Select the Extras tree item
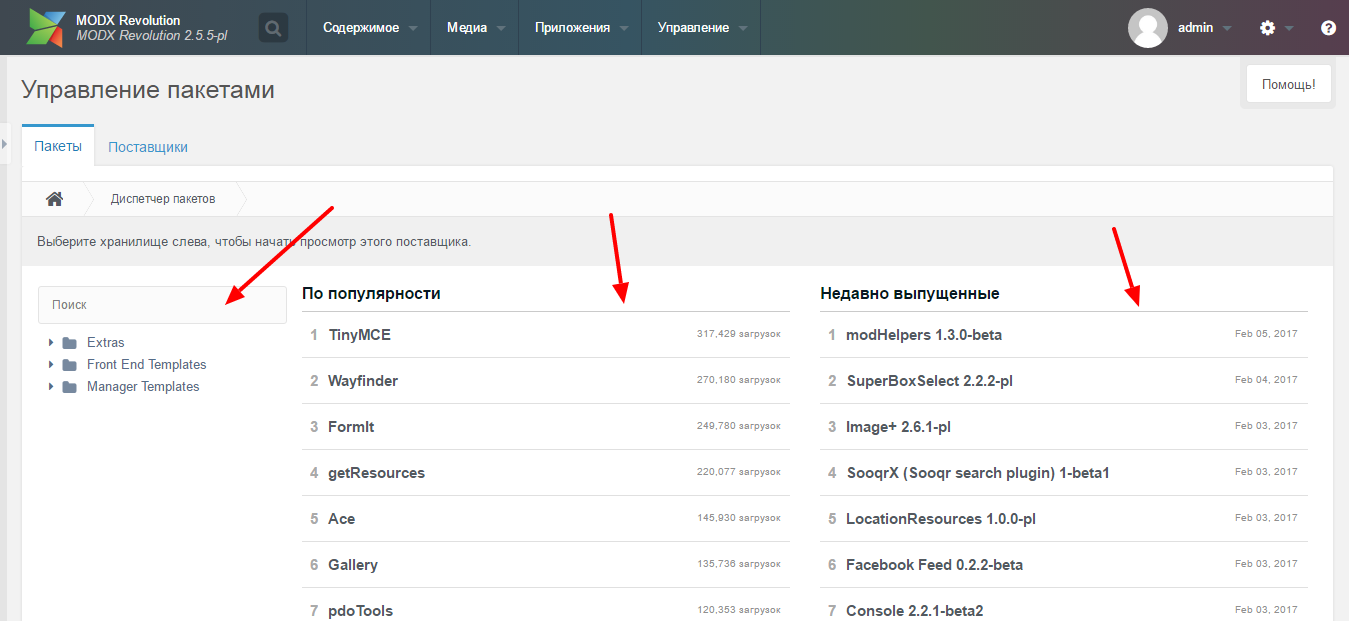 [106, 343]
